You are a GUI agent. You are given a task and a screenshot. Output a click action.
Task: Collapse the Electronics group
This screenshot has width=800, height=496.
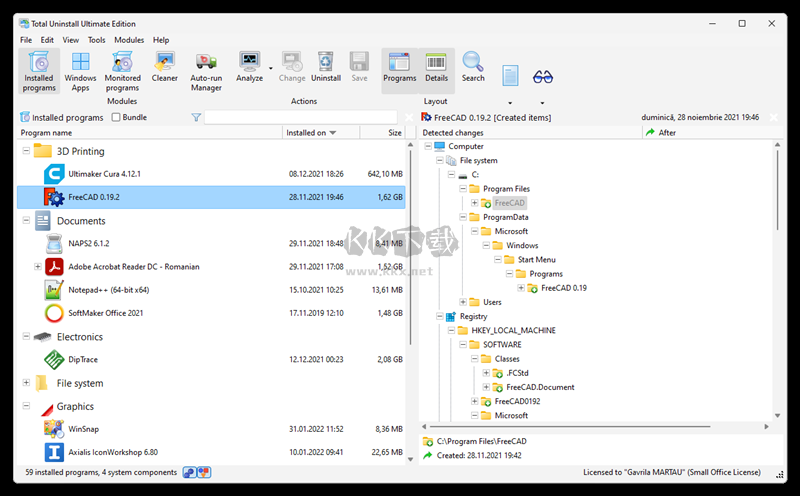(x=26, y=336)
